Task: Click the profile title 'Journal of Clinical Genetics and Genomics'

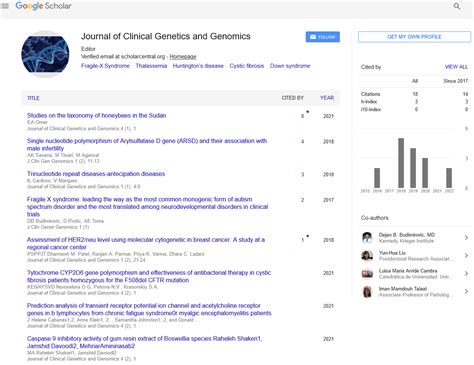Action: [166, 36]
